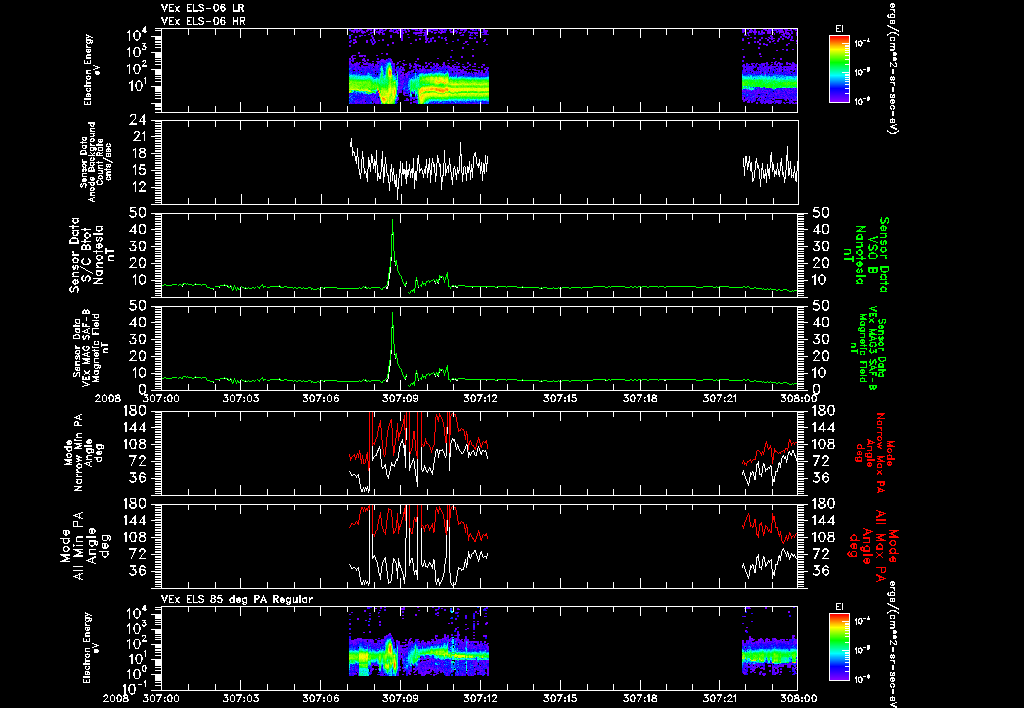This screenshot has height=708, width=1024.
Task: Click the magnetic field peak in MAG SAF-B panel
Action: [x=392, y=315]
